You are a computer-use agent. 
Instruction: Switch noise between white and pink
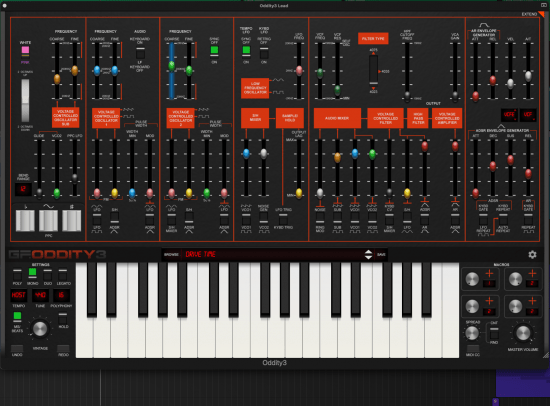tap(25, 52)
